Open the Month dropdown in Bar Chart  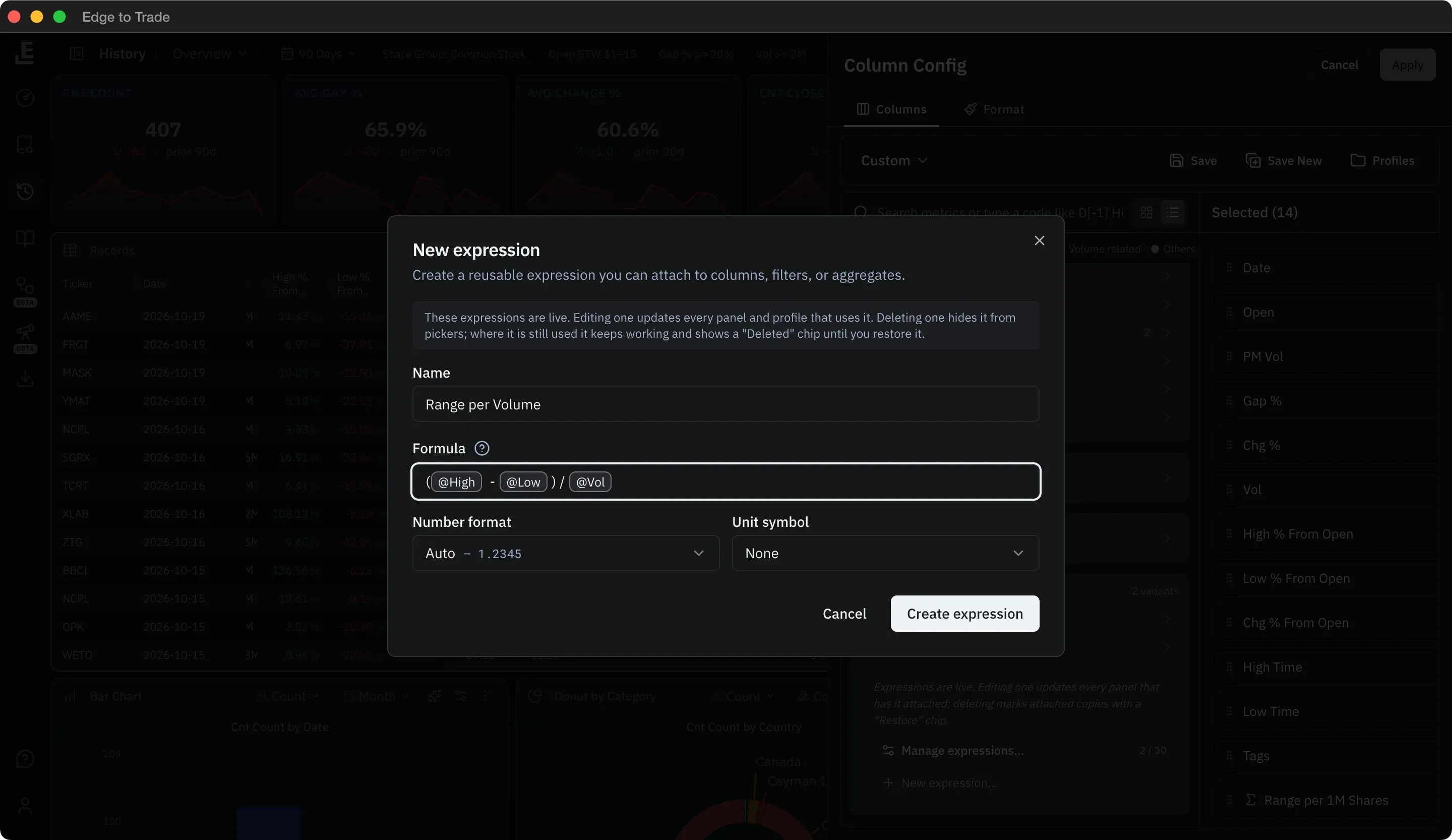(376, 696)
